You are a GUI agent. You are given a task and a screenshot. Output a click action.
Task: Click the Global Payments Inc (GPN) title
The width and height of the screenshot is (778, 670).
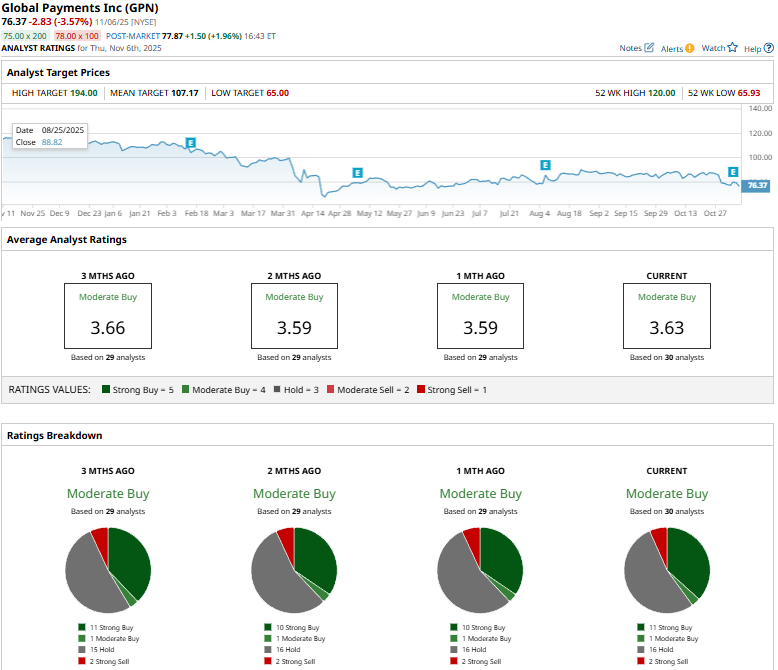pyautogui.click(x=82, y=8)
